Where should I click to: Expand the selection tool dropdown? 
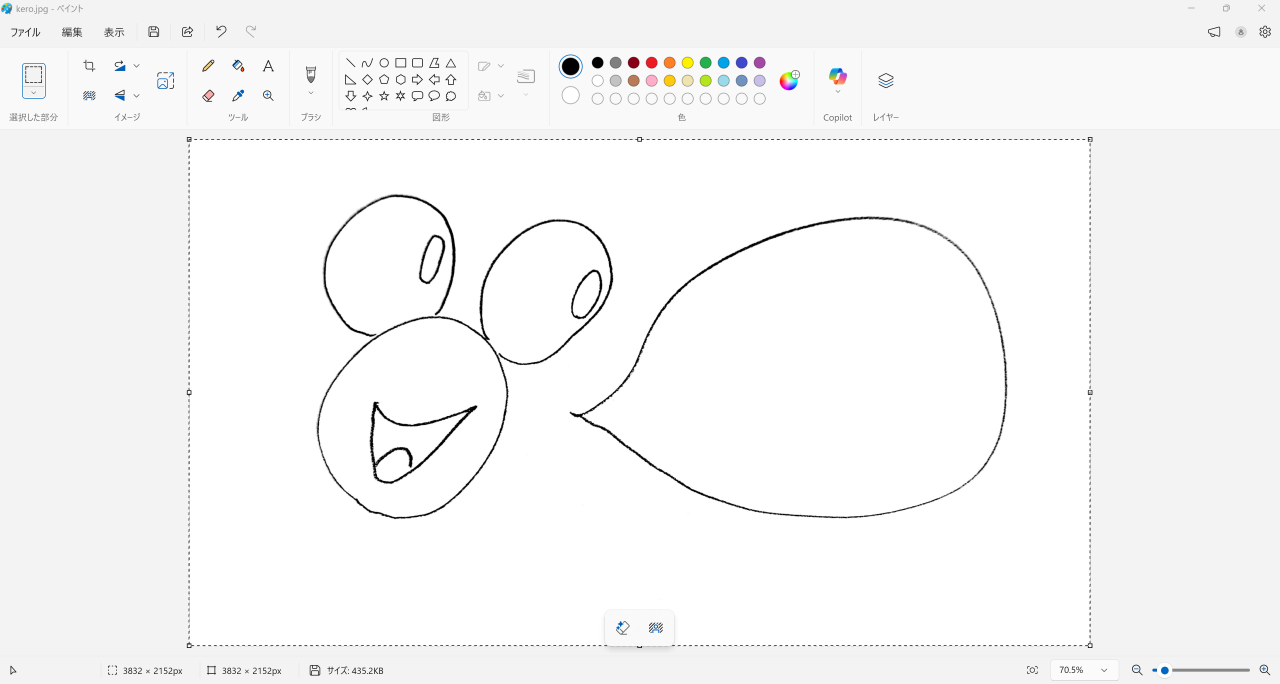pyautogui.click(x=34, y=93)
